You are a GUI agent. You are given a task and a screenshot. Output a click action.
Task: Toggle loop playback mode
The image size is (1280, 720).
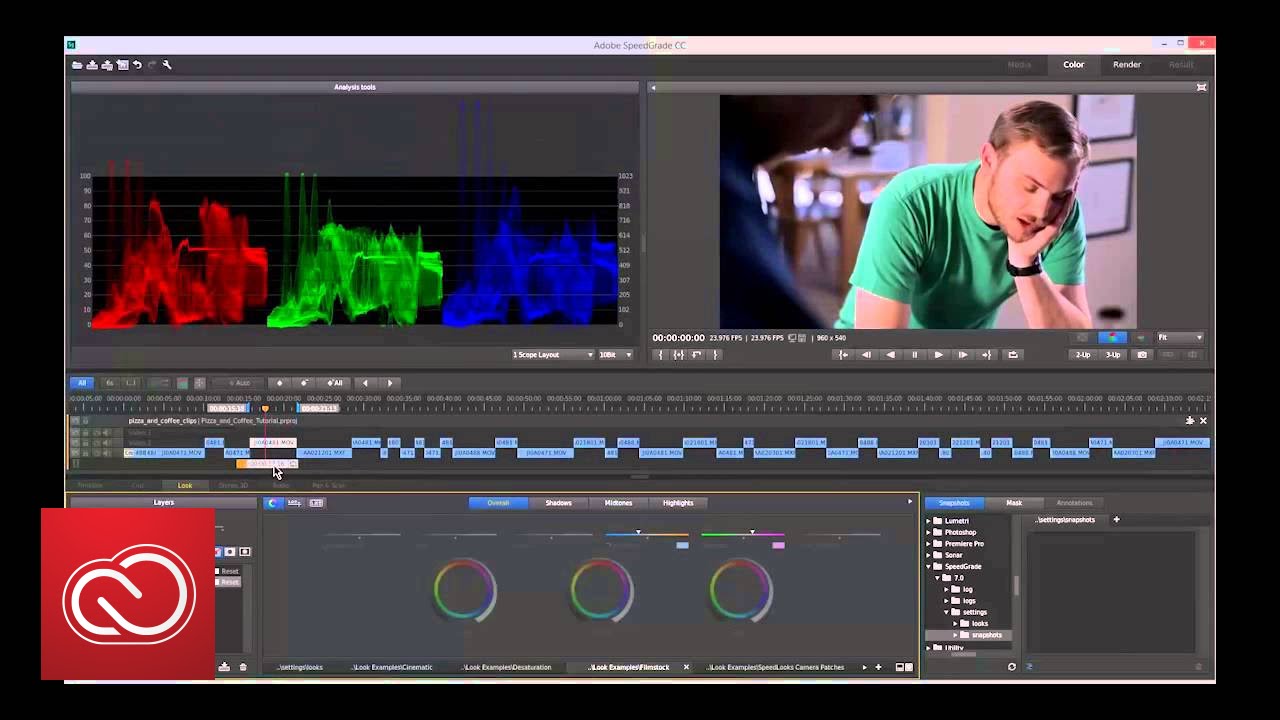[1012, 355]
